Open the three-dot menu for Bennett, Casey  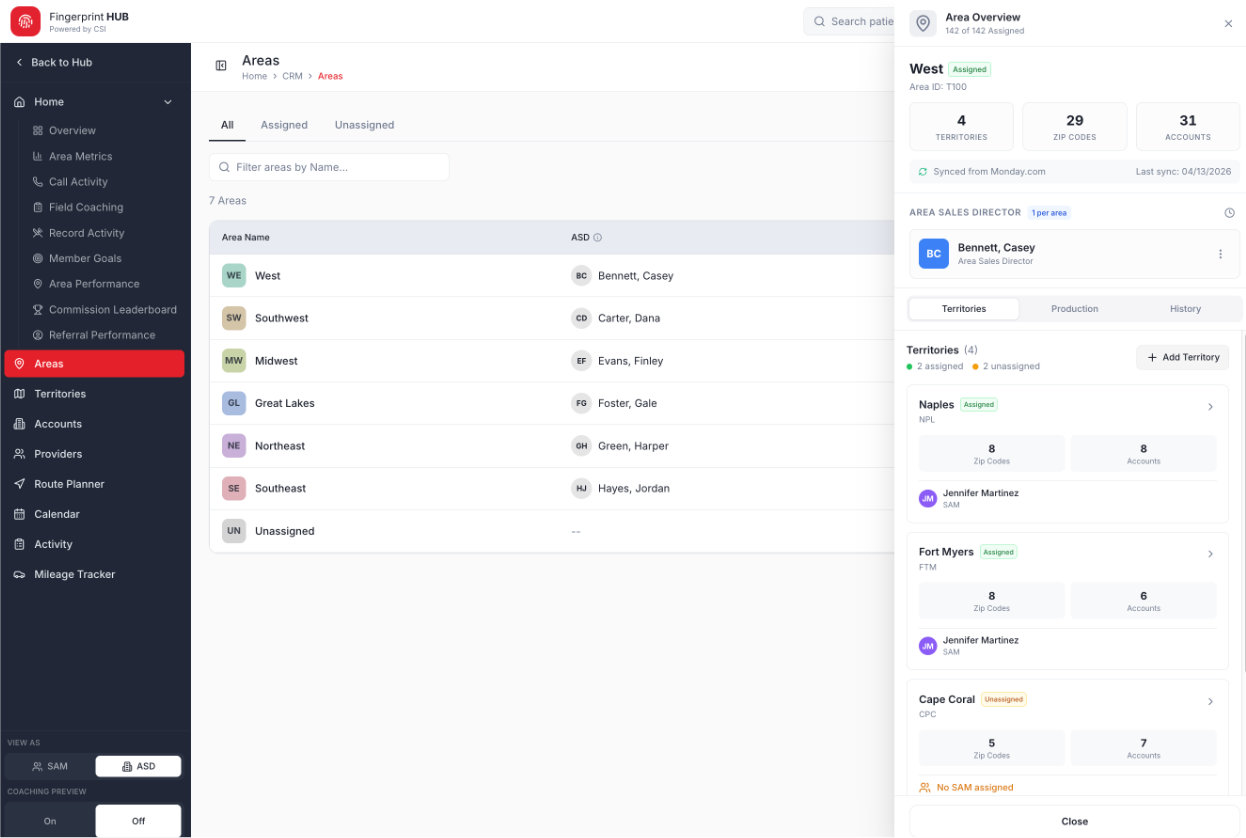1220,254
